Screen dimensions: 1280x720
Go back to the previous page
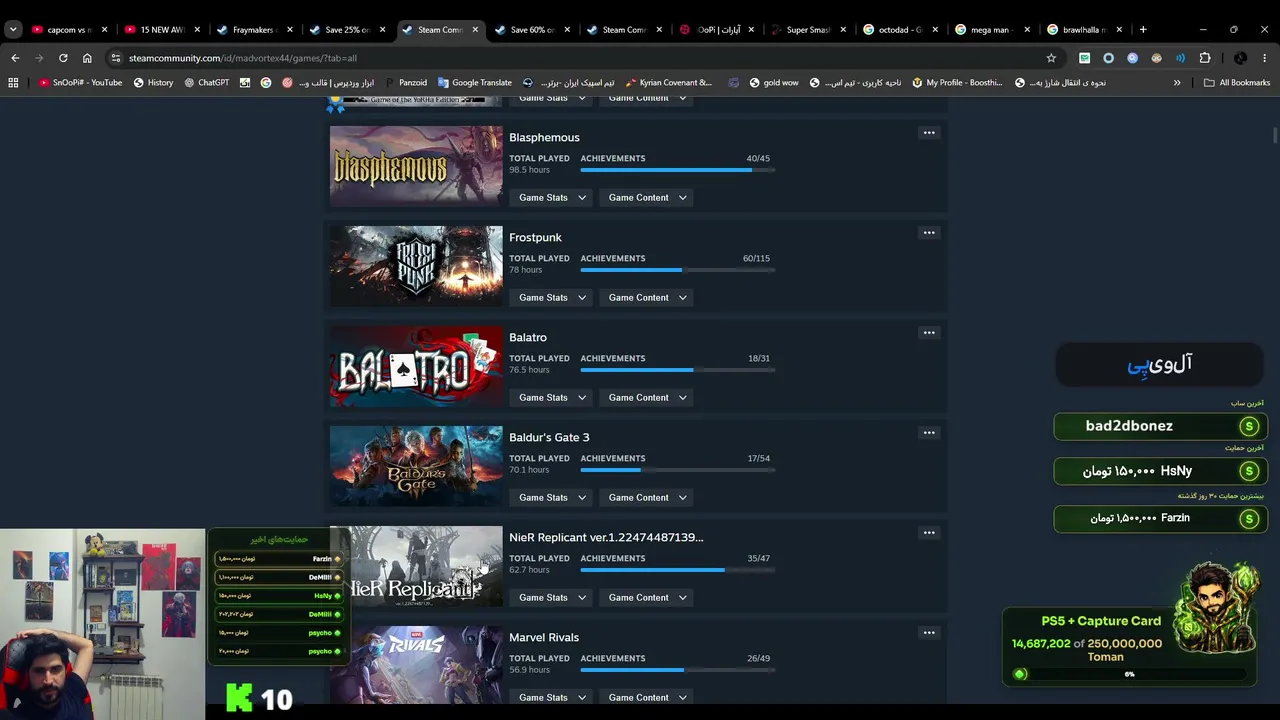pyautogui.click(x=15, y=58)
